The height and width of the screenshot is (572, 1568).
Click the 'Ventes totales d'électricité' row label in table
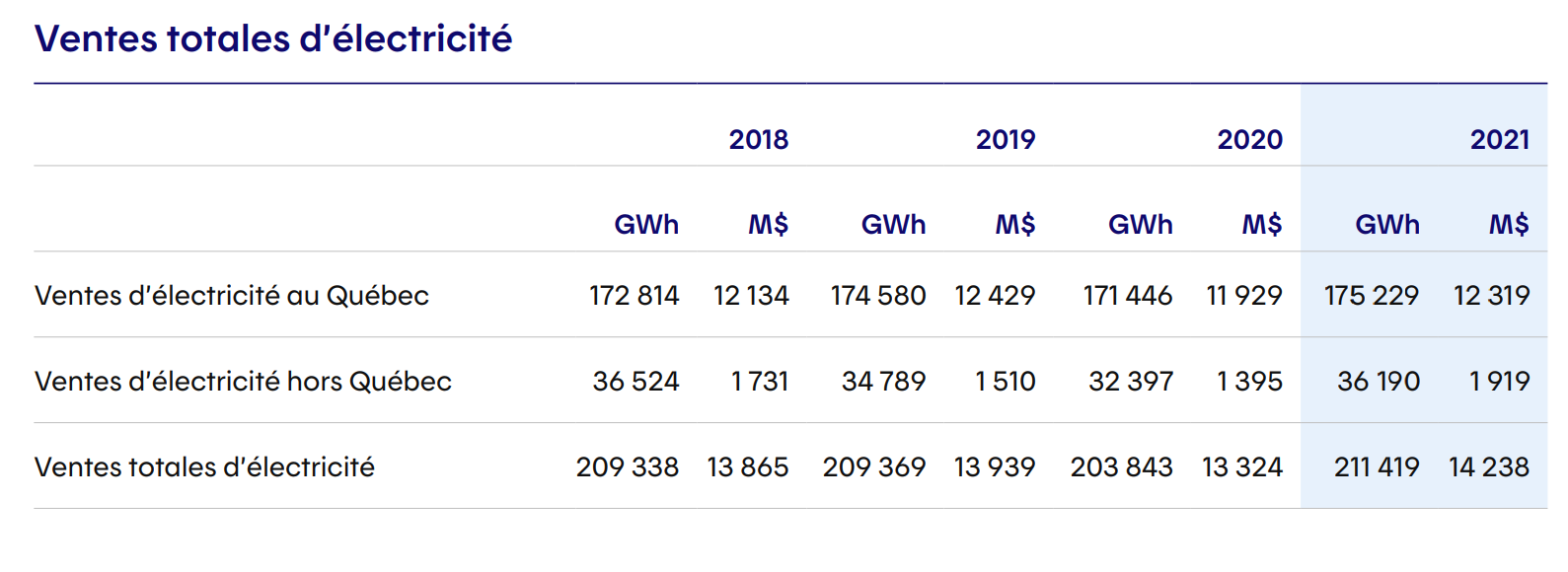204,467
